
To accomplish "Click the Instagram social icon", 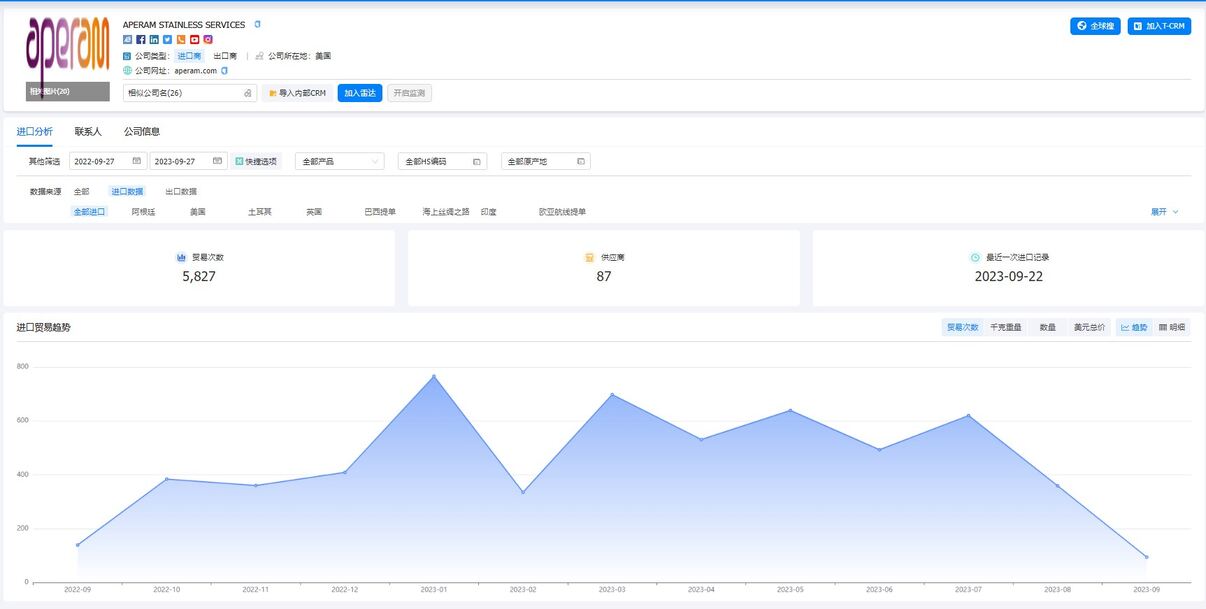I will (208, 40).
